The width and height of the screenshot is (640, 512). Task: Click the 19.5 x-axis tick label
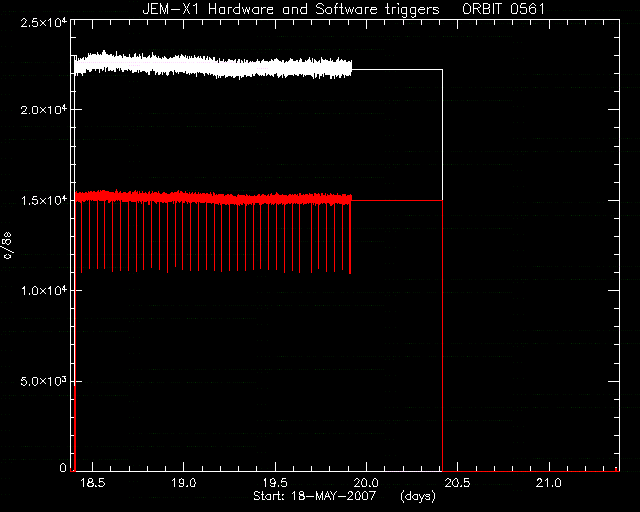[x=275, y=483]
